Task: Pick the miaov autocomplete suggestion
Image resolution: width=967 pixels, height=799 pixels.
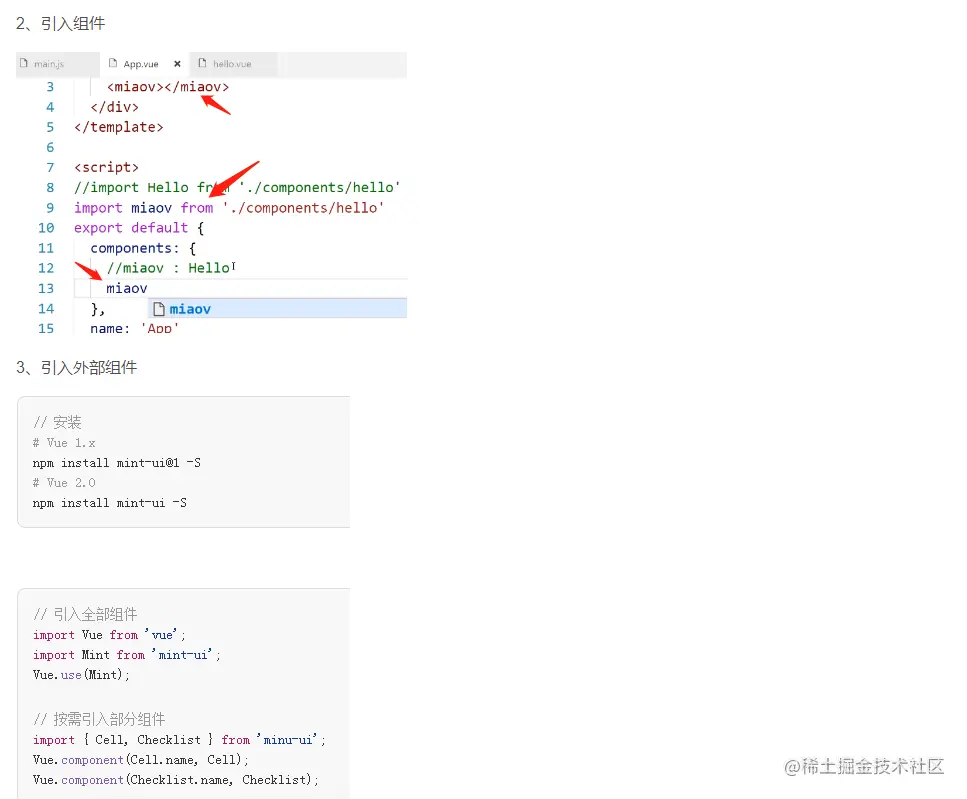Action: (x=278, y=309)
